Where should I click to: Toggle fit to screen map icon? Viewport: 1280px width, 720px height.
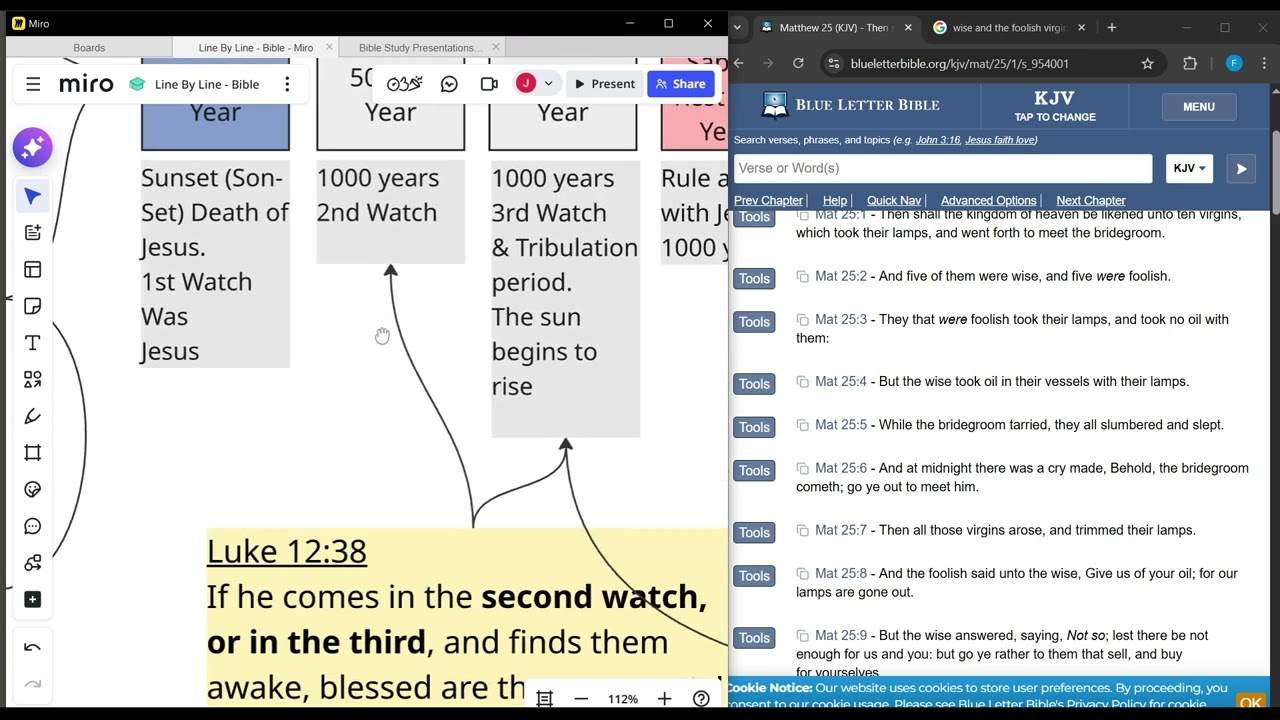pos(544,699)
